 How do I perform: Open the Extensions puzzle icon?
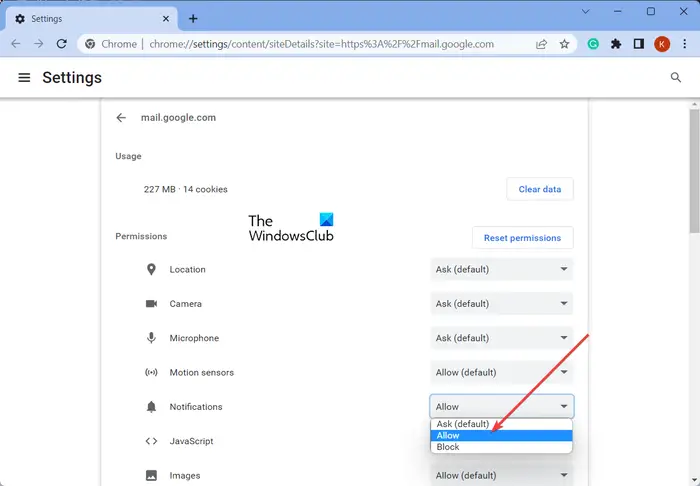616,44
